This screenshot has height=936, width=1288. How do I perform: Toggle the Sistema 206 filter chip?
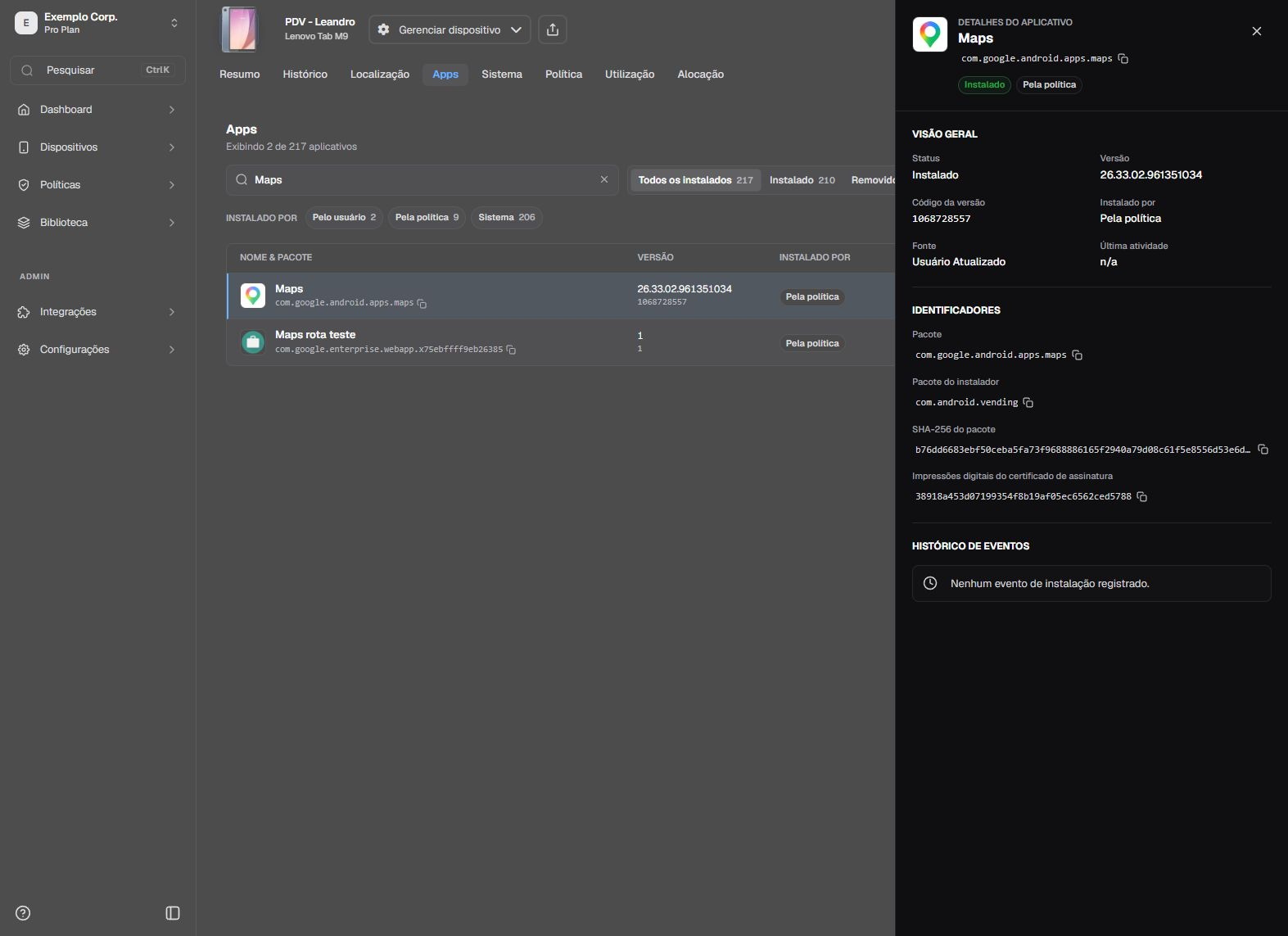507,218
